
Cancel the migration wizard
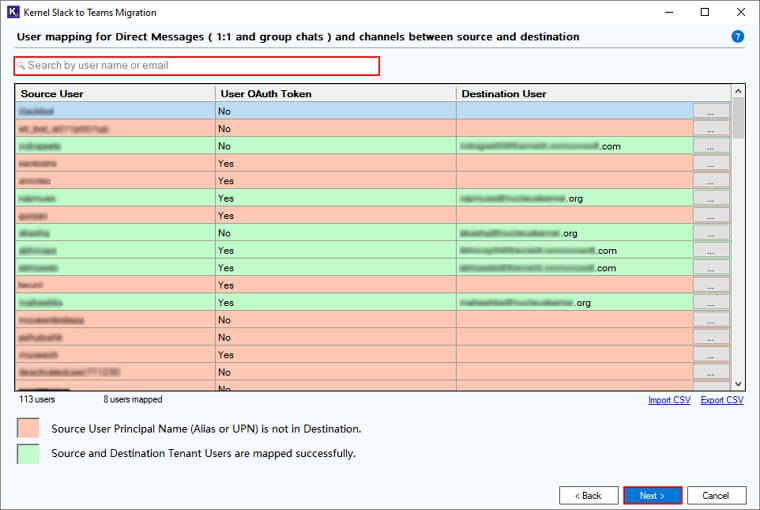[x=716, y=495]
